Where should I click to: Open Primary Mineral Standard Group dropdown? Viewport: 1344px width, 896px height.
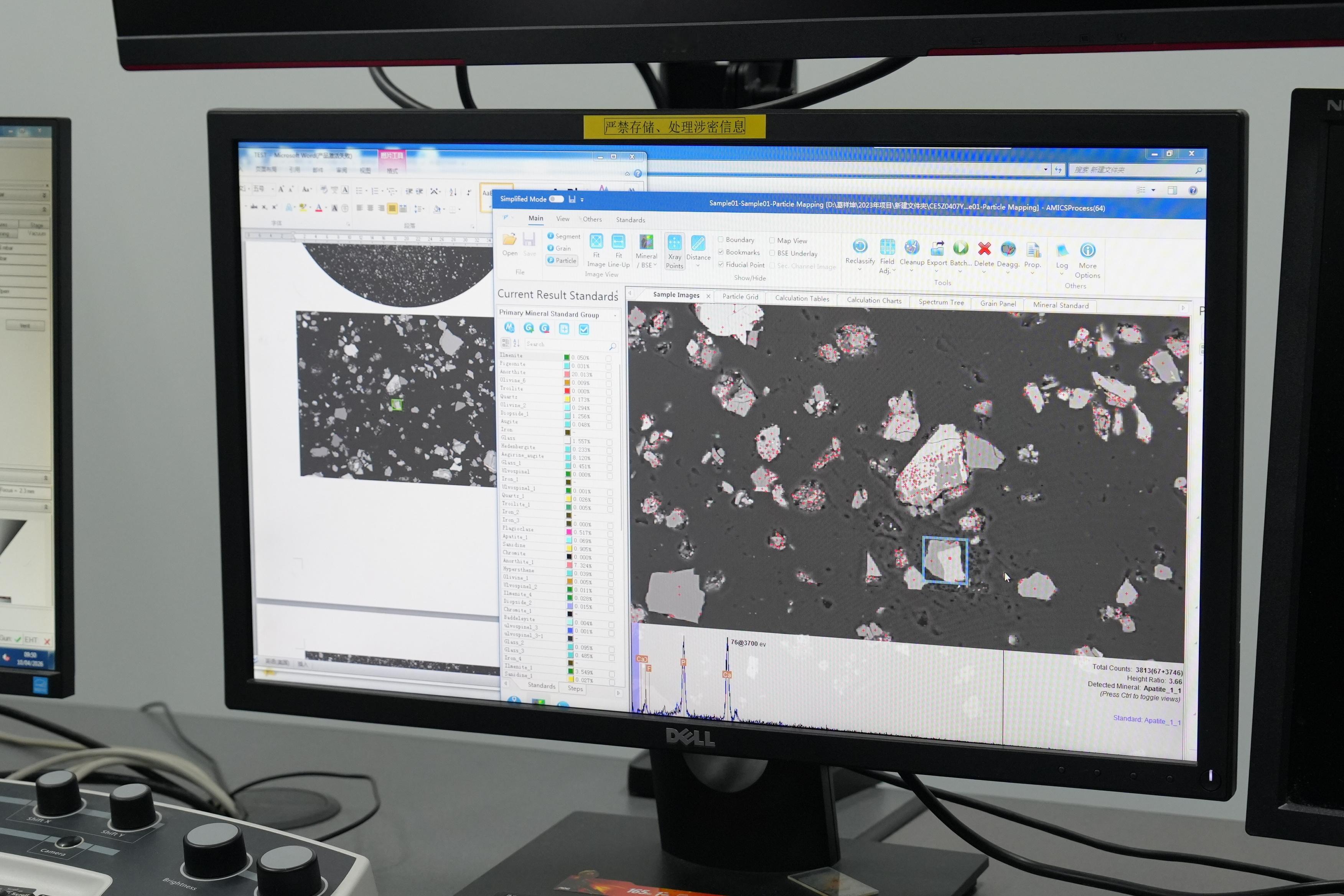pyautogui.click(x=615, y=315)
